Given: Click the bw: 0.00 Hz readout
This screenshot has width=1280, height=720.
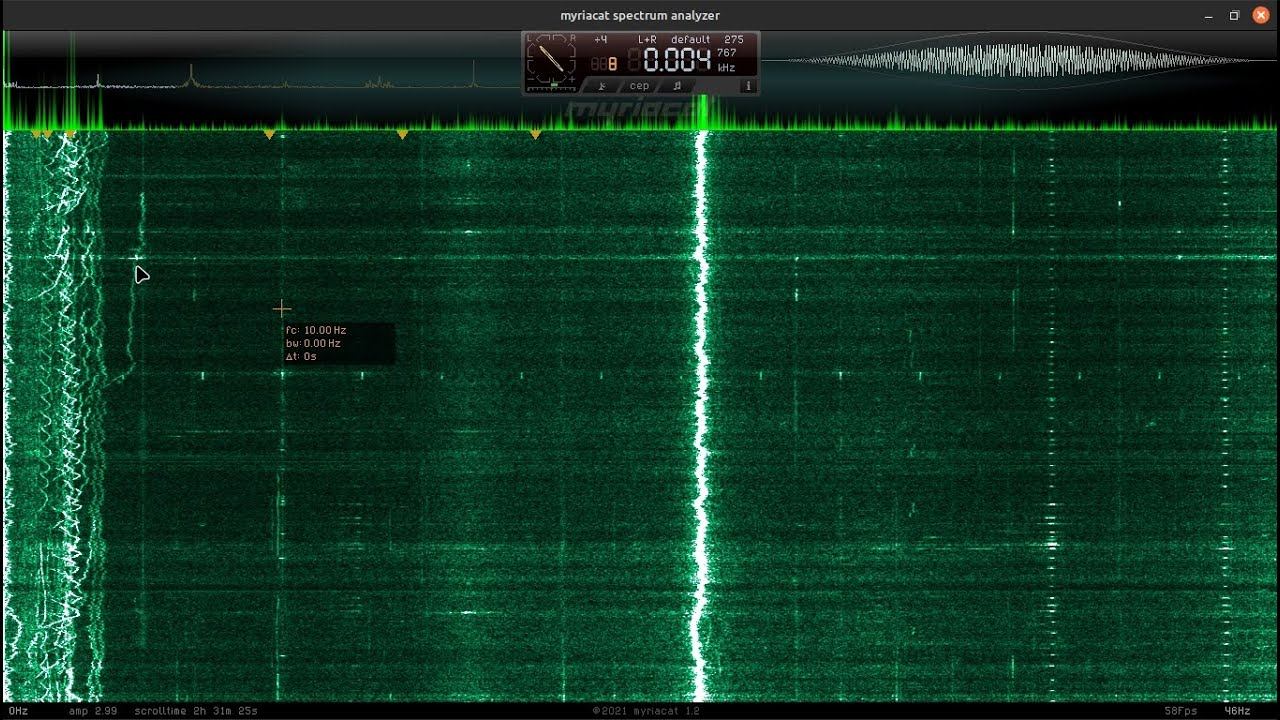Looking at the screenshot, I should (x=313, y=343).
